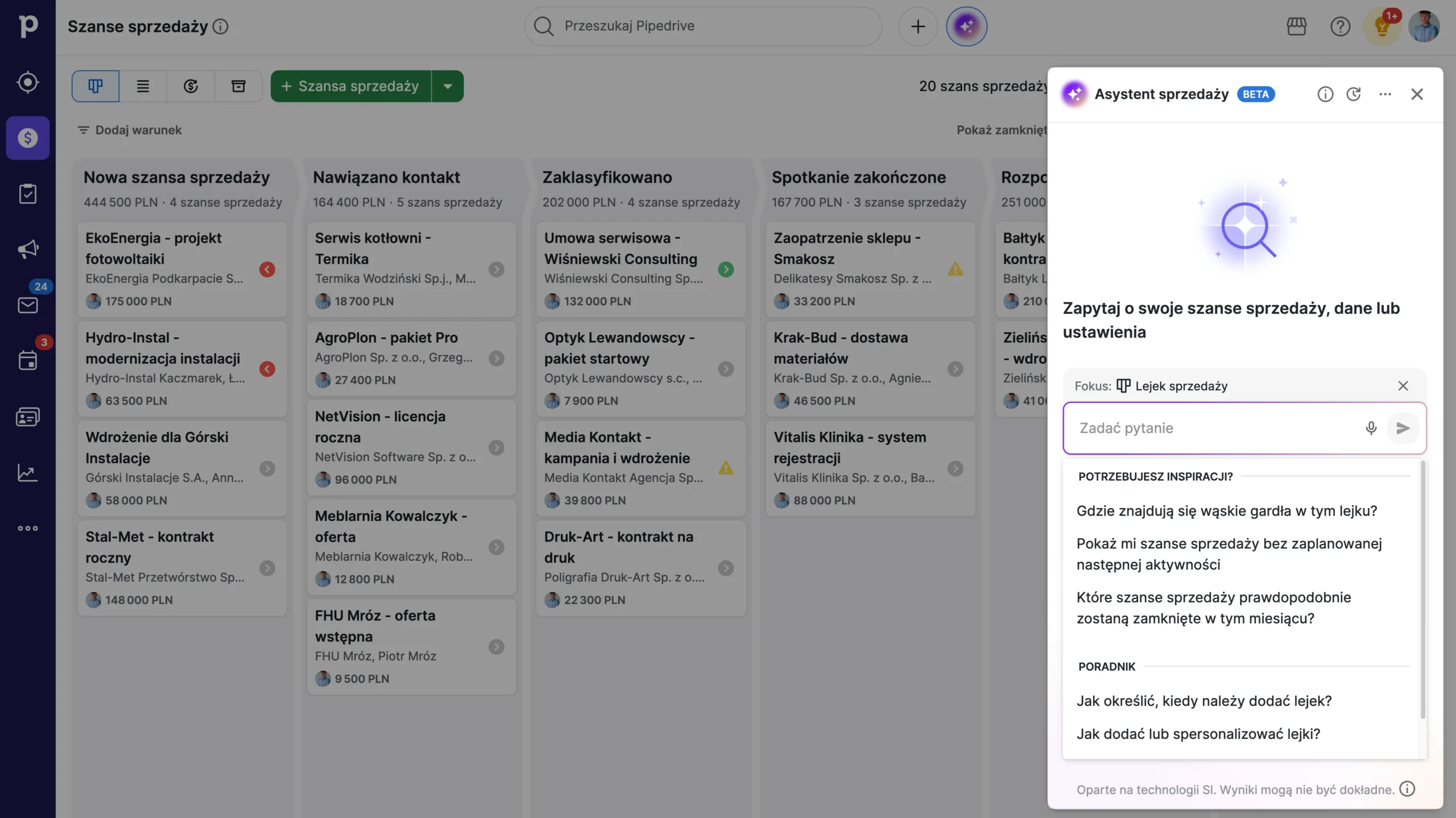Open the assistant three-dots more options menu
Screen dimensions: 1456x818
[1385, 94]
